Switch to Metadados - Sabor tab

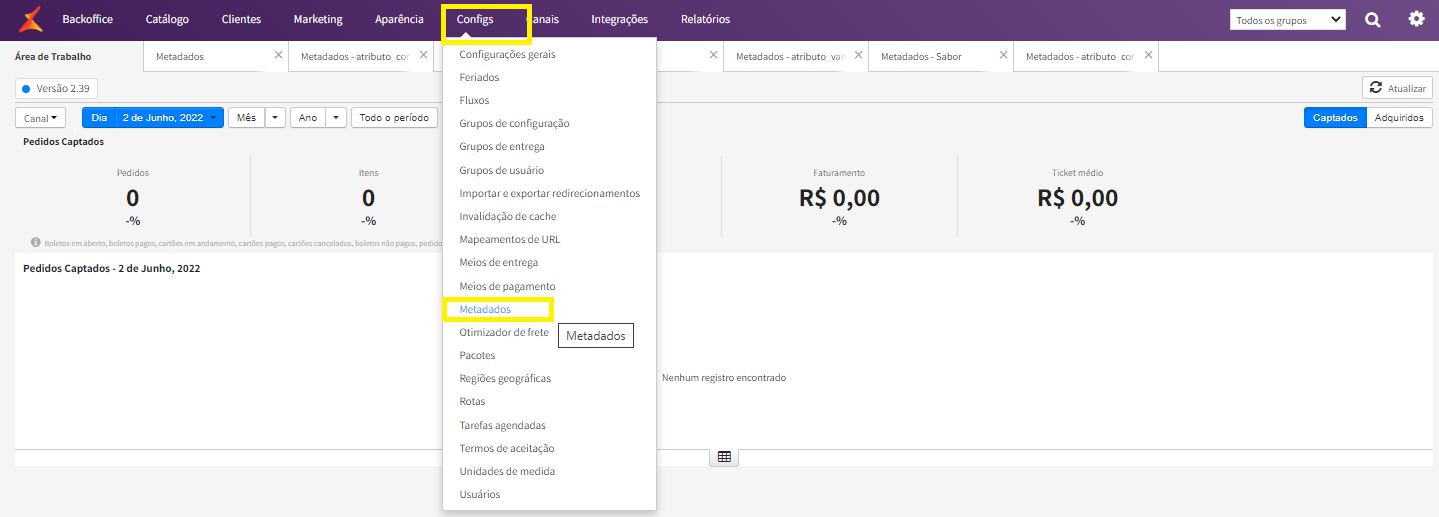pyautogui.click(x=921, y=57)
